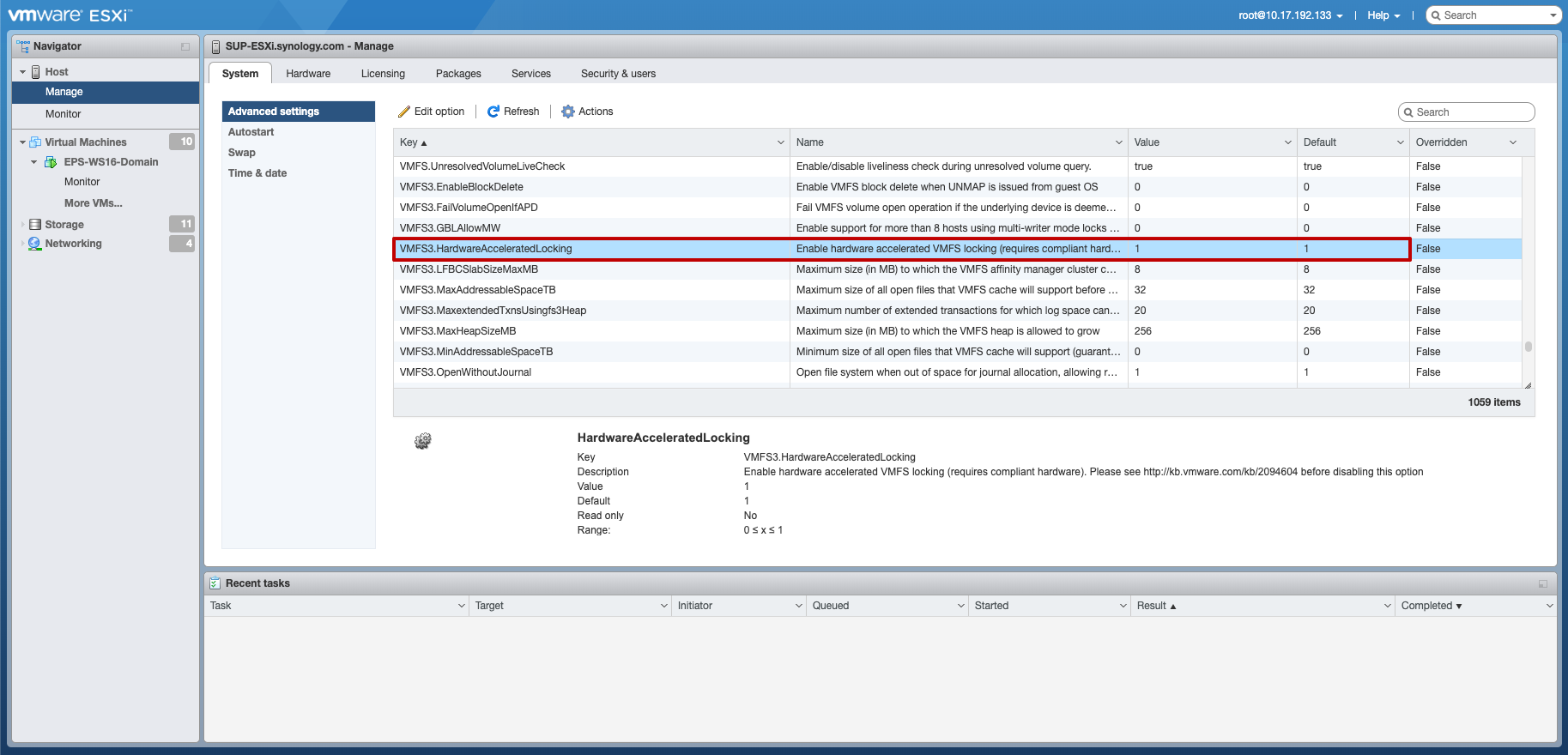Click the Actions button label
This screenshot has height=755, width=1568.
click(x=596, y=112)
